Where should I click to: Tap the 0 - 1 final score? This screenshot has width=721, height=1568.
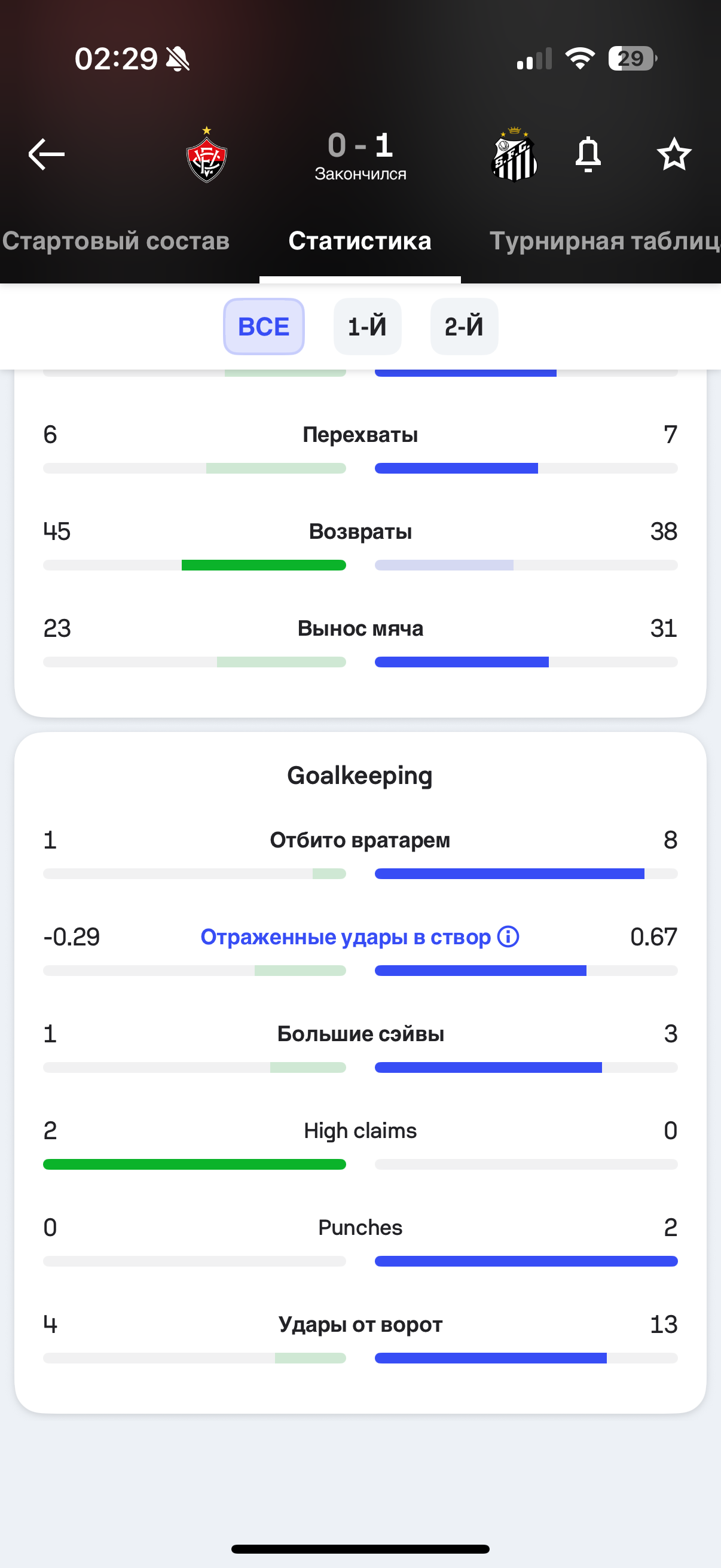360,145
